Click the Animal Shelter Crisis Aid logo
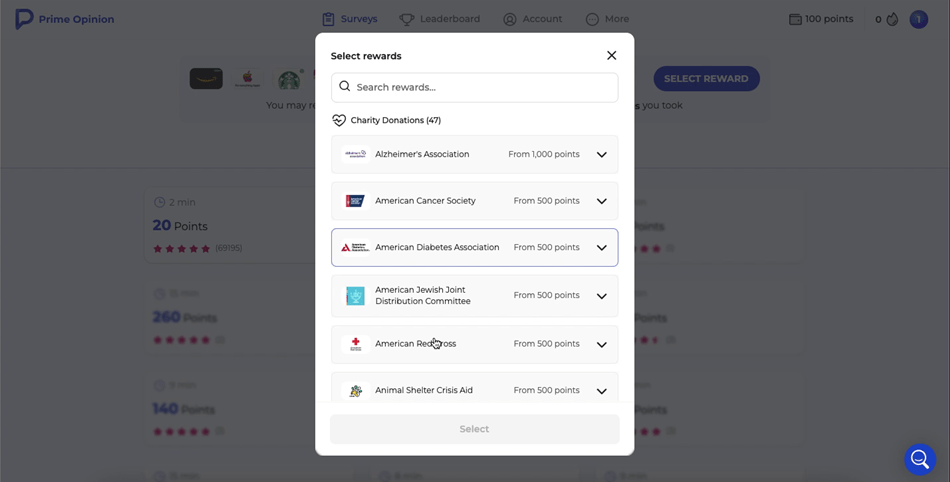950x482 pixels. coord(356,391)
